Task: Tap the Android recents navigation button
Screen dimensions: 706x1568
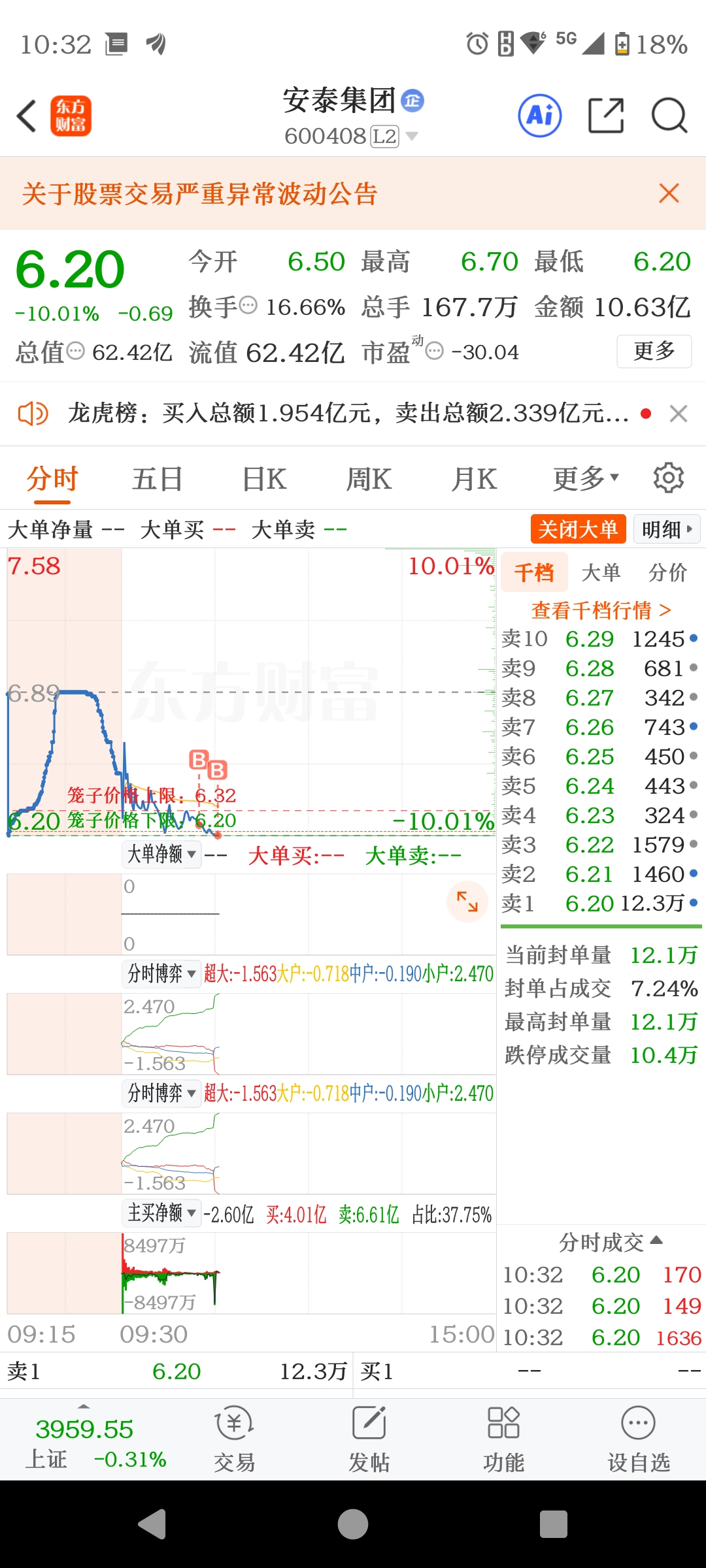Action: click(554, 1524)
